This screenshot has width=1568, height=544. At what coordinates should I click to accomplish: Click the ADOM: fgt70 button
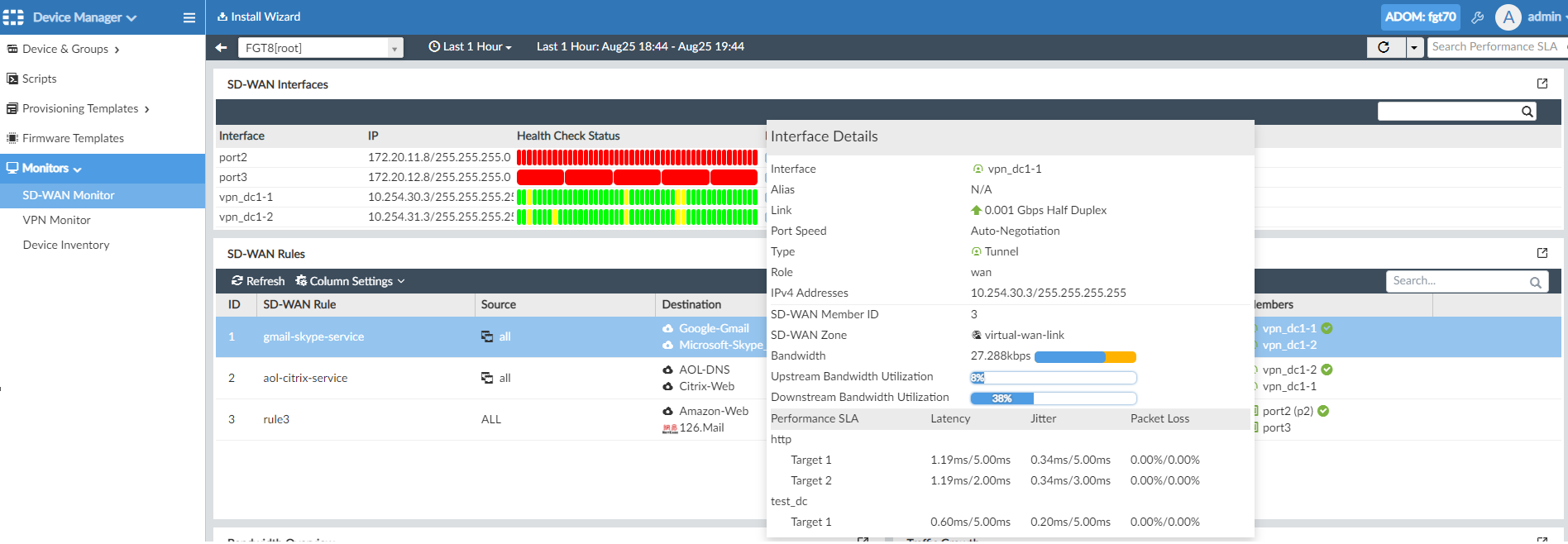click(1420, 17)
